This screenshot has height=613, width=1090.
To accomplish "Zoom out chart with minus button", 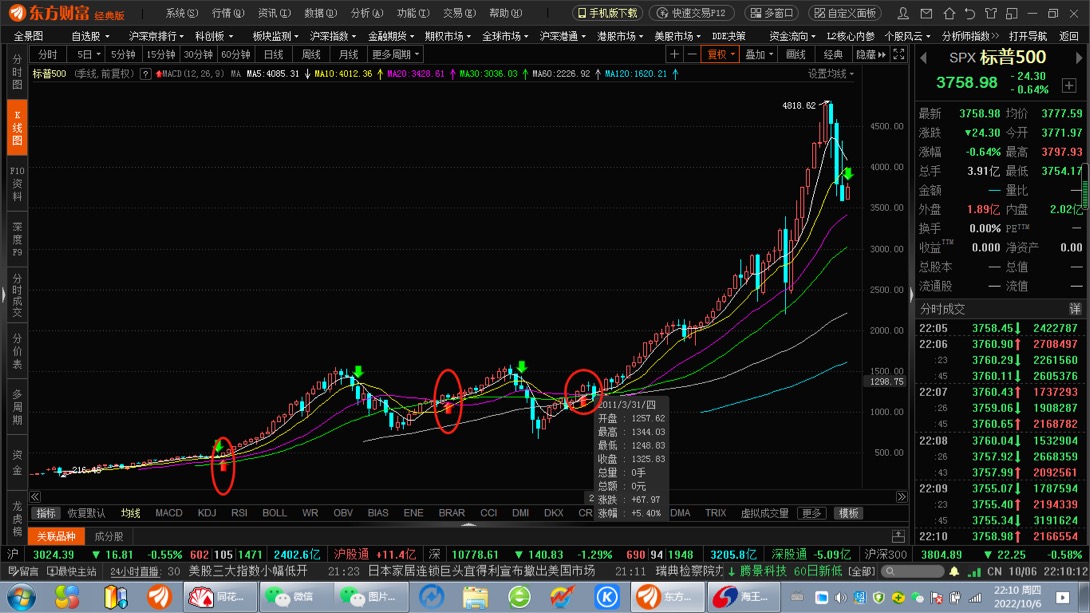I will pyautogui.click(x=692, y=54).
